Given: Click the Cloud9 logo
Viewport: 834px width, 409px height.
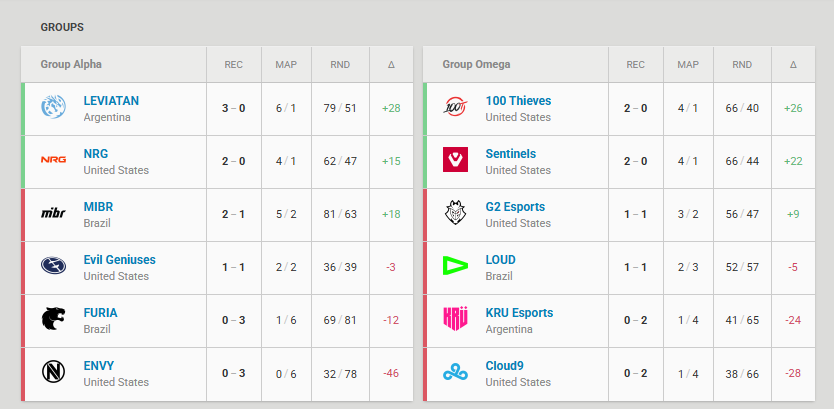Looking at the screenshot, I should pyautogui.click(x=455, y=371).
